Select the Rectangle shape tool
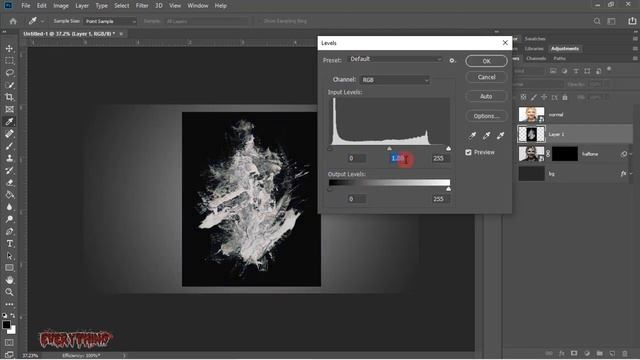 pyautogui.click(x=9, y=268)
